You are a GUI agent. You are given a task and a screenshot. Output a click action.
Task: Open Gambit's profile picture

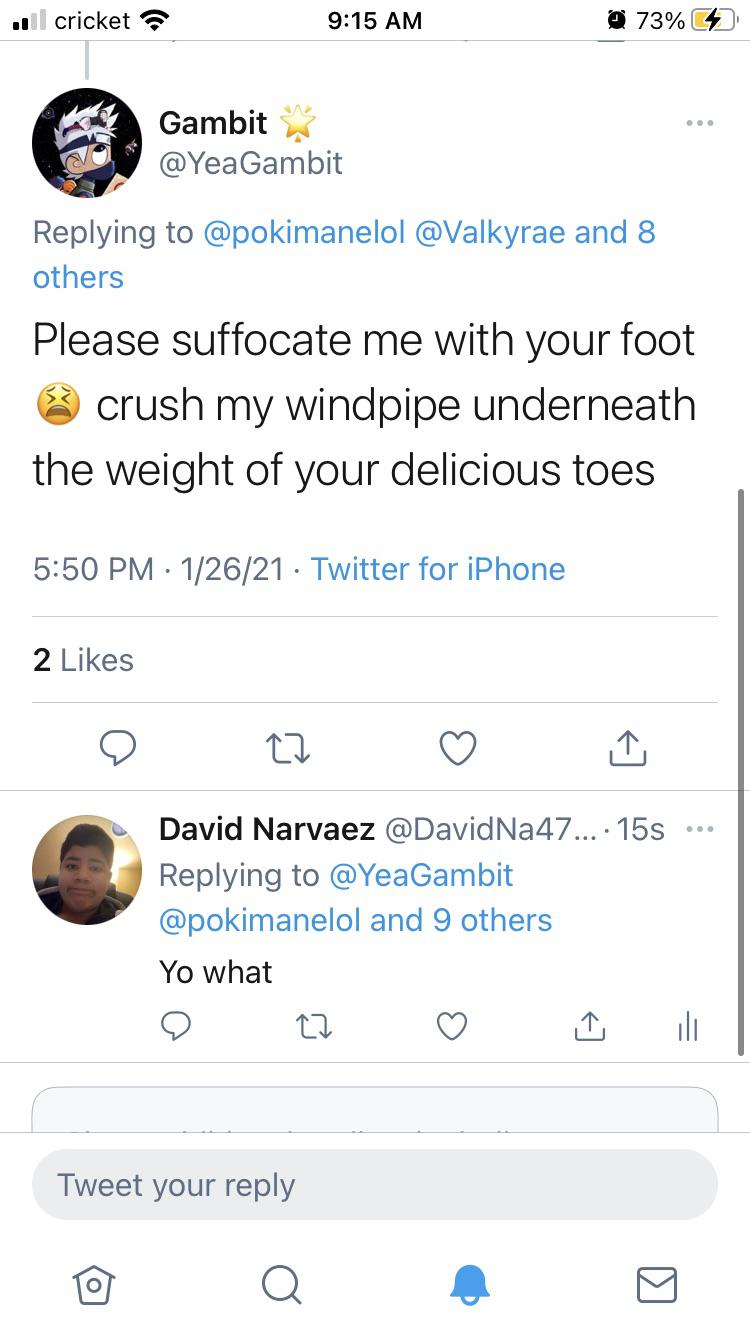[87, 143]
